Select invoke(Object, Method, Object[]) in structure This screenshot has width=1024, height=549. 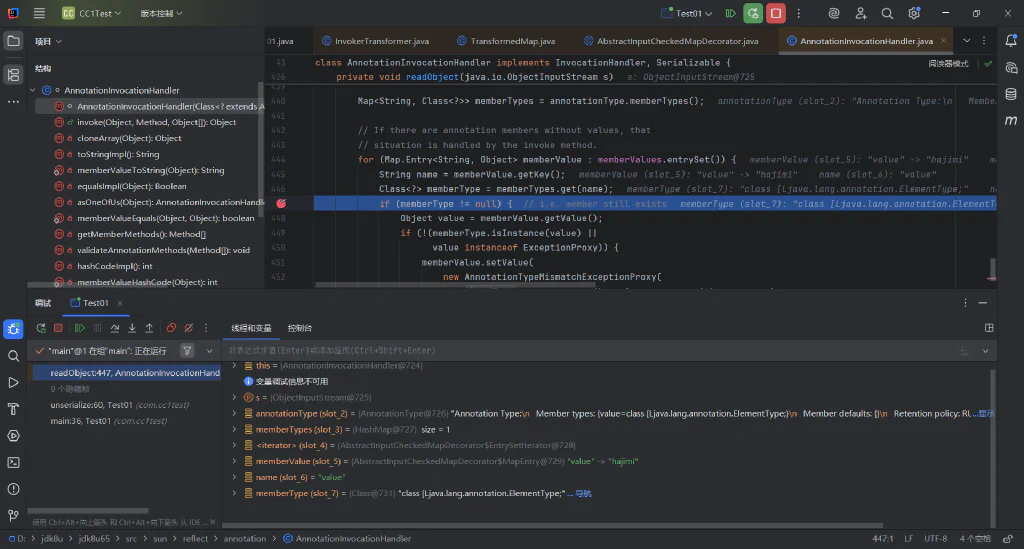[x=157, y=122]
